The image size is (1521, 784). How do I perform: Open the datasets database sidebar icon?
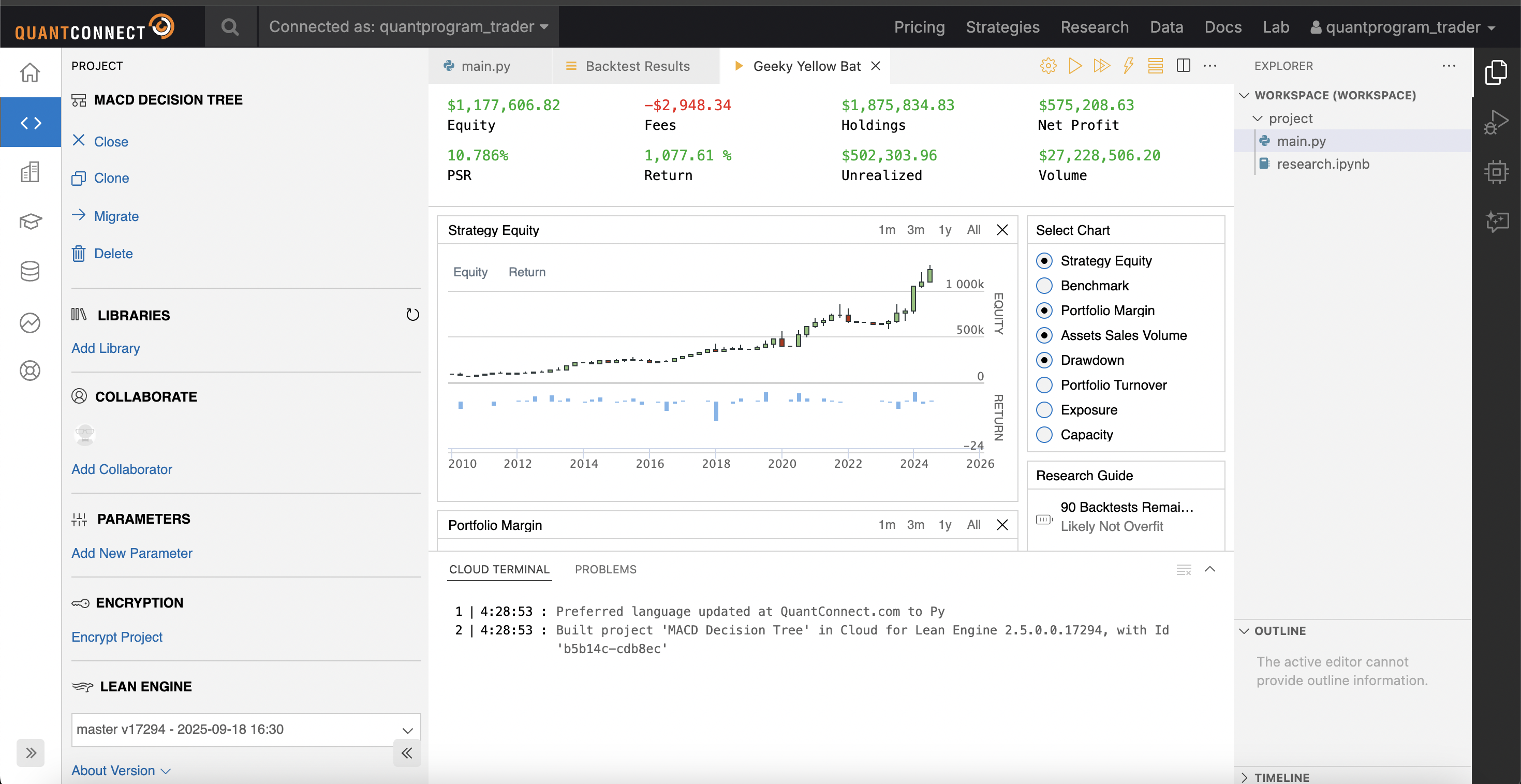pyautogui.click(x=30, y=272)
